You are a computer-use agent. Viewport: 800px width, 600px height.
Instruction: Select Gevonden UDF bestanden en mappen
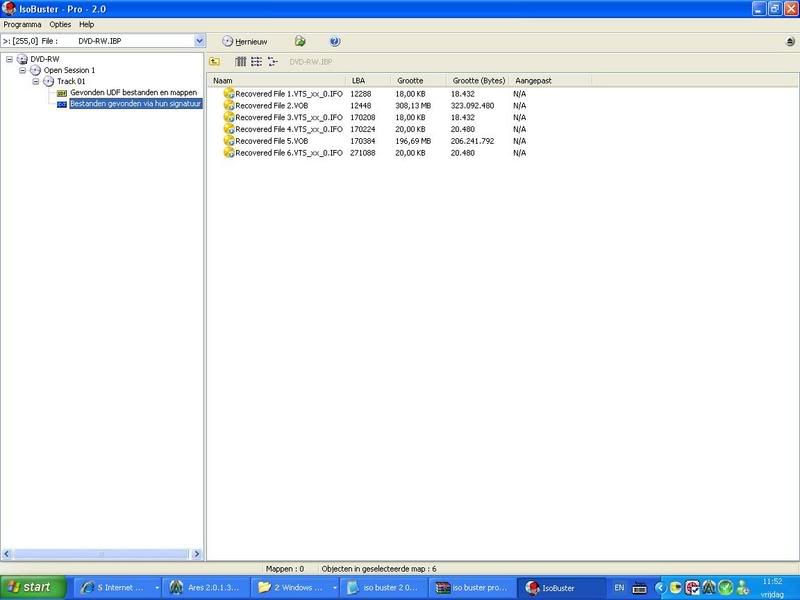[134, 93]
